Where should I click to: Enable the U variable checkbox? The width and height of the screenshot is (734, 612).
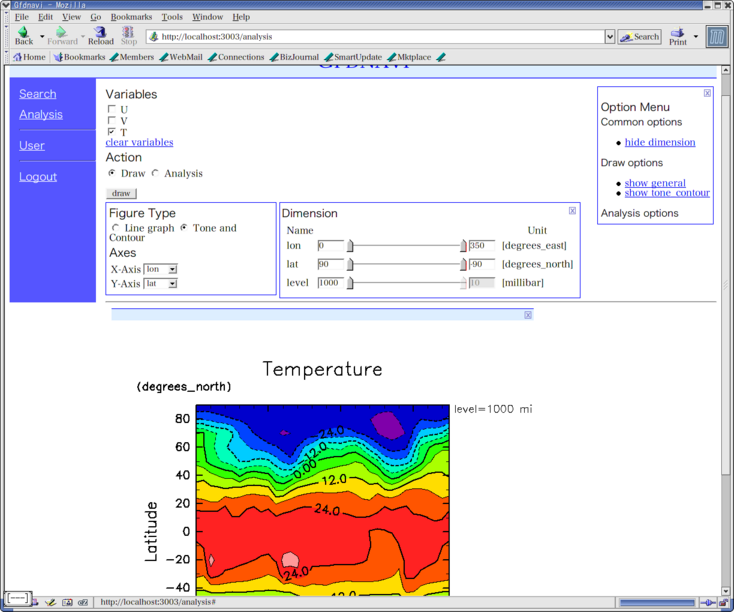coord(112,109)
